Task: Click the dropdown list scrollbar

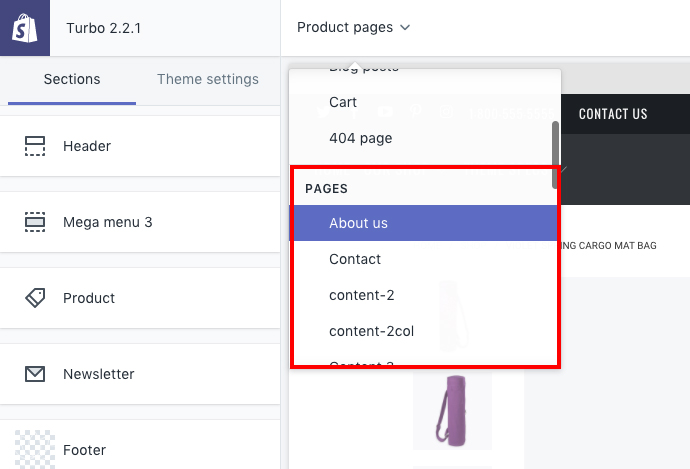Action: click(556, 143)
